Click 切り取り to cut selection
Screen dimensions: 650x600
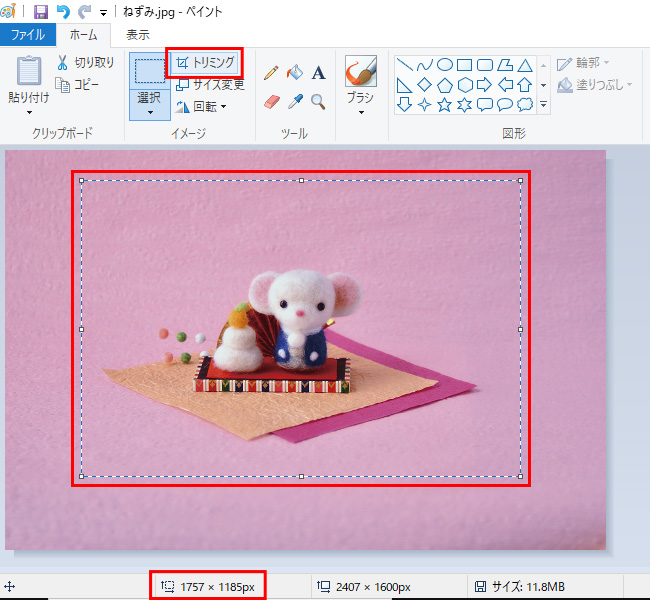(86, 63)
